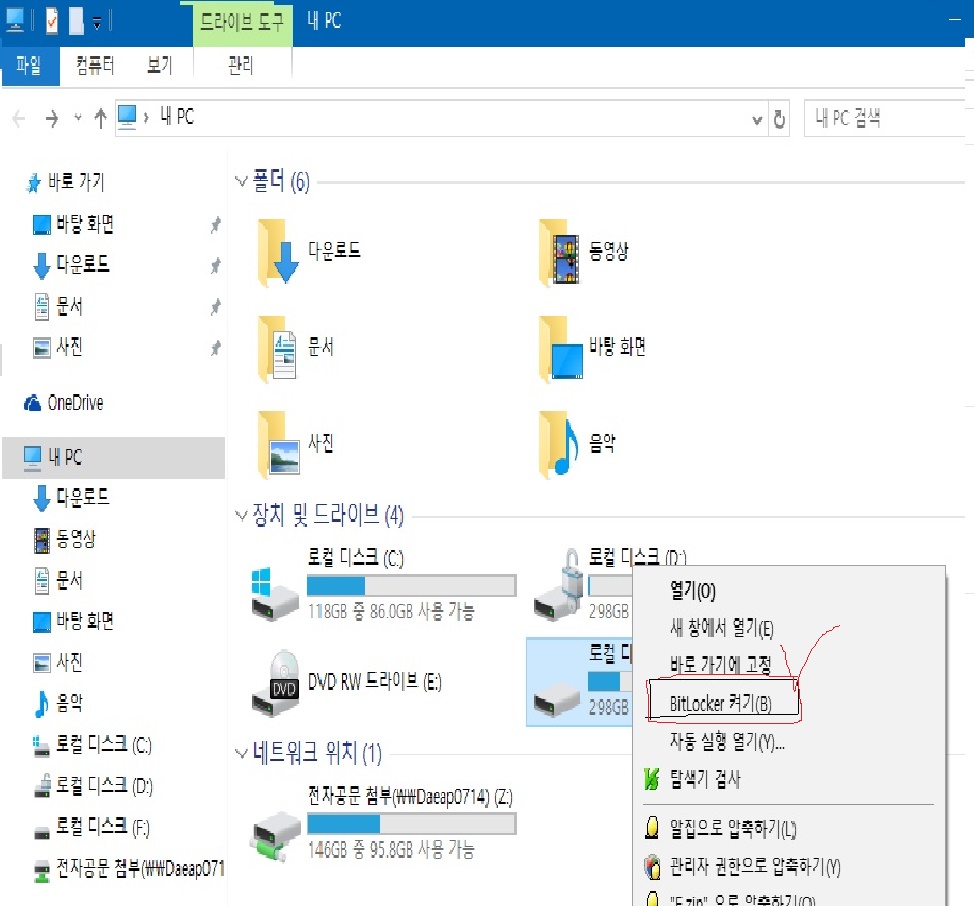974x906 pixels.
Task: Open the 동영상 folder icon
Action: pyautogui.click(x=560, y=252)
